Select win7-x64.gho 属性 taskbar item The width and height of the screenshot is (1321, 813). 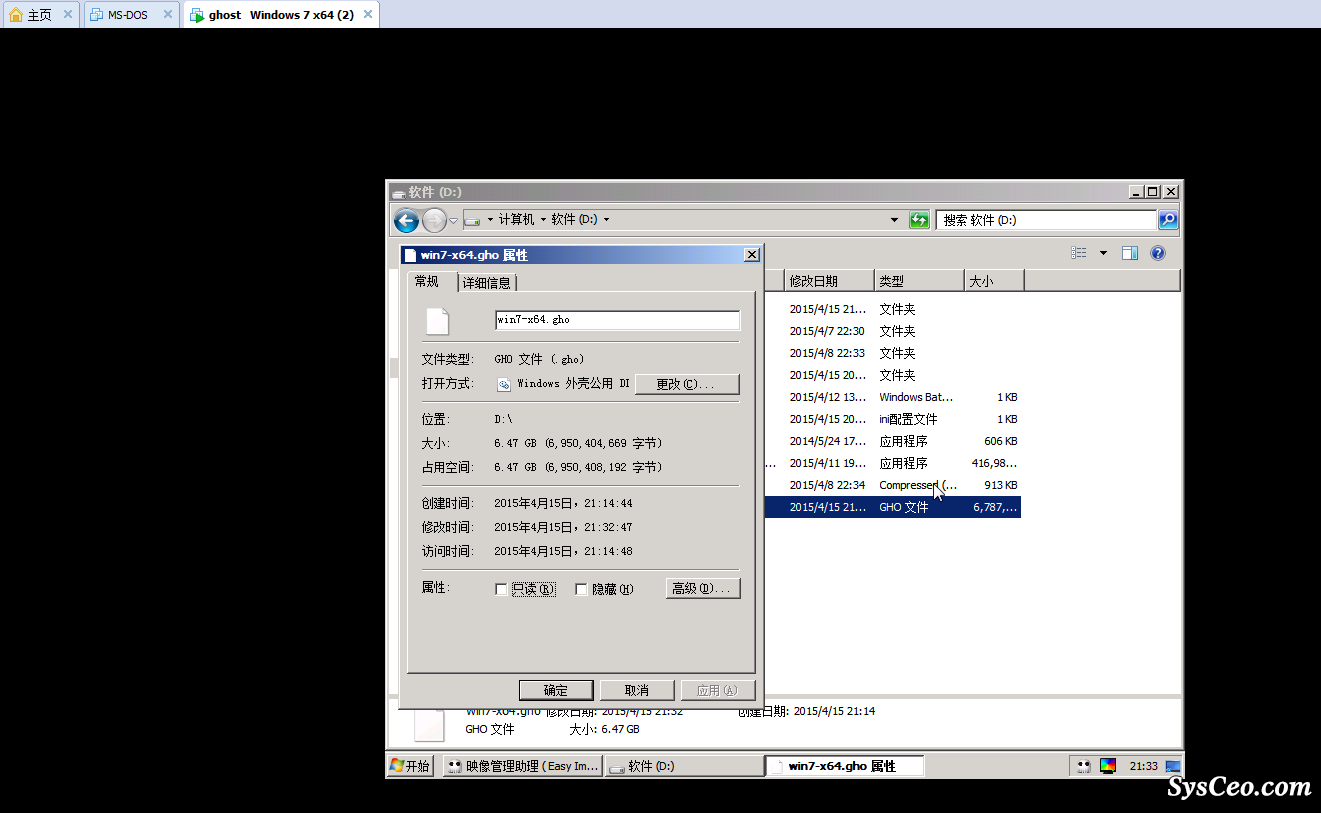pos(845,766)
